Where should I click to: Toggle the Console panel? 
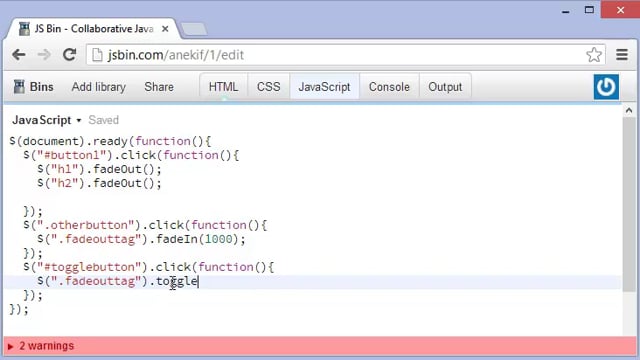tap(389, 87)
